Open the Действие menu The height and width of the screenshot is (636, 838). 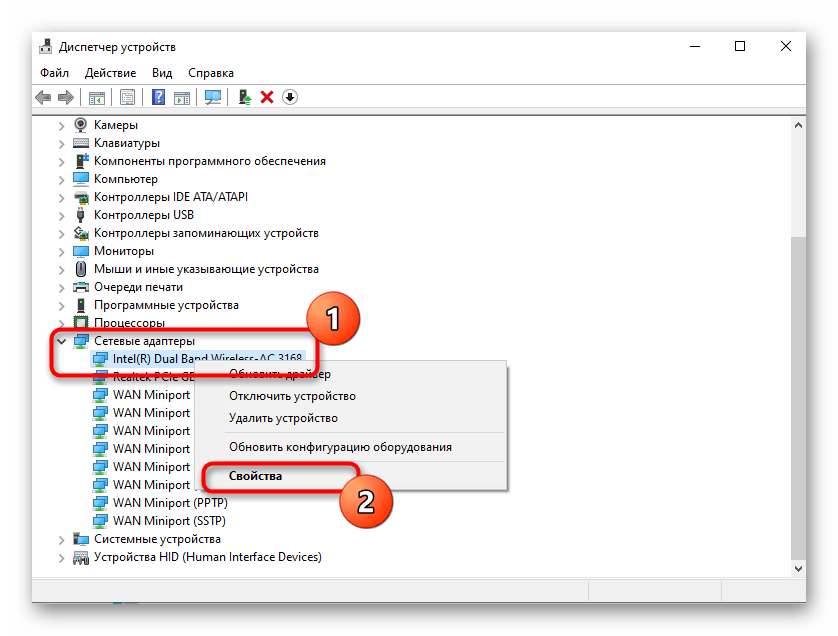coord(110,73)
